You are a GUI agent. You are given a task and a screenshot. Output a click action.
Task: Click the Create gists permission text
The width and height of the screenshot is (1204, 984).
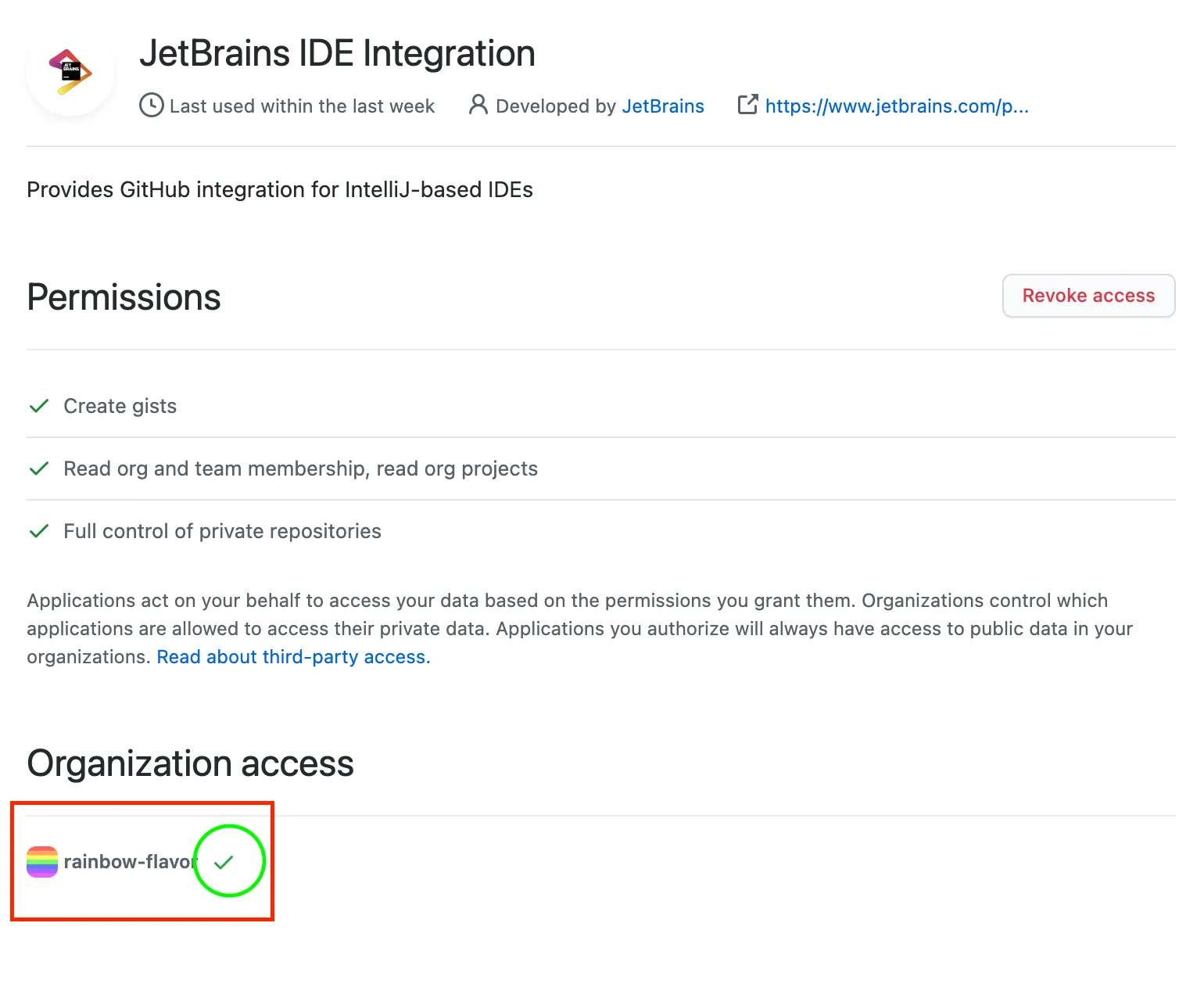[x=120, y=406]
